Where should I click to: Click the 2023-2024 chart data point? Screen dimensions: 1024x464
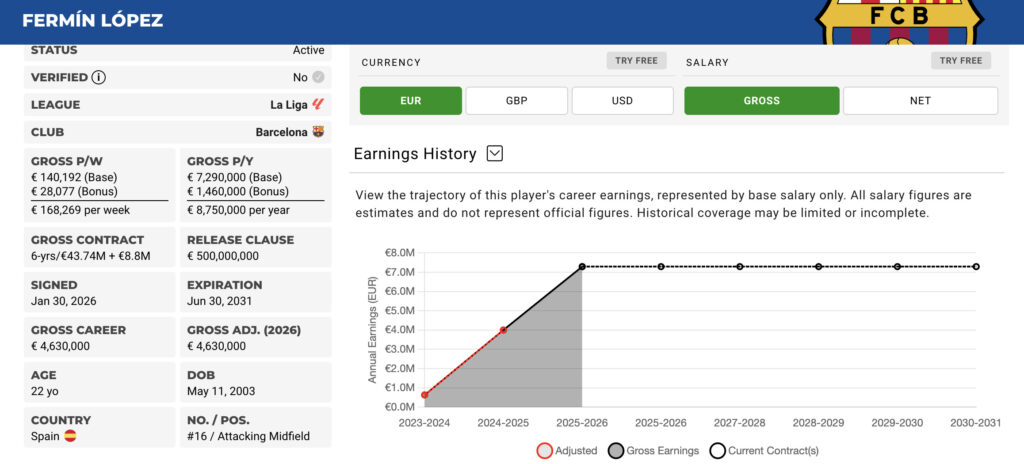pos(424,395)
